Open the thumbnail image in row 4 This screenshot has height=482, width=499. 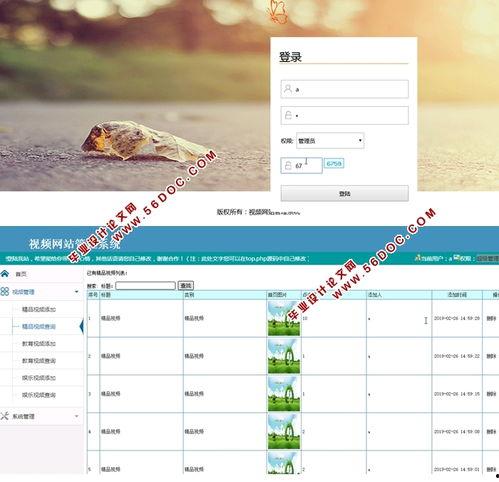pos(284,431)
